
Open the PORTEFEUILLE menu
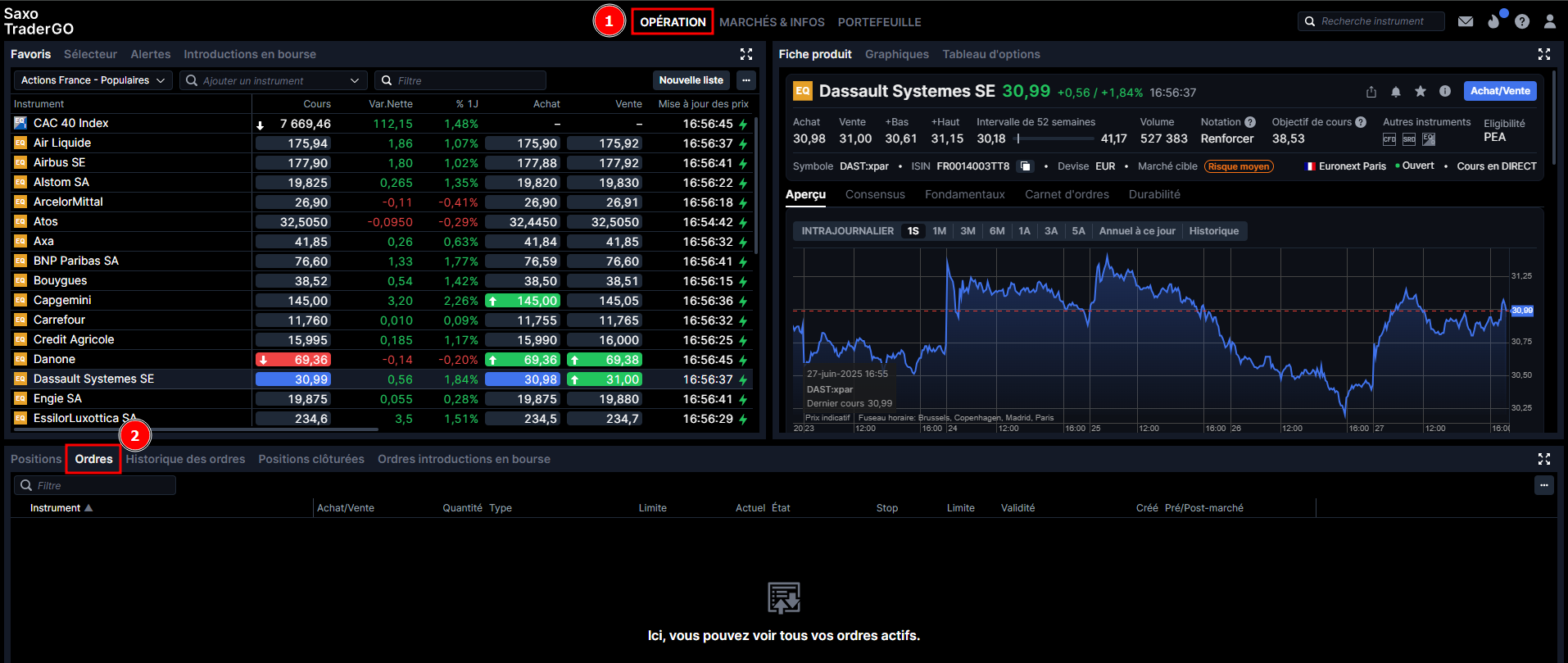[879, 22]
